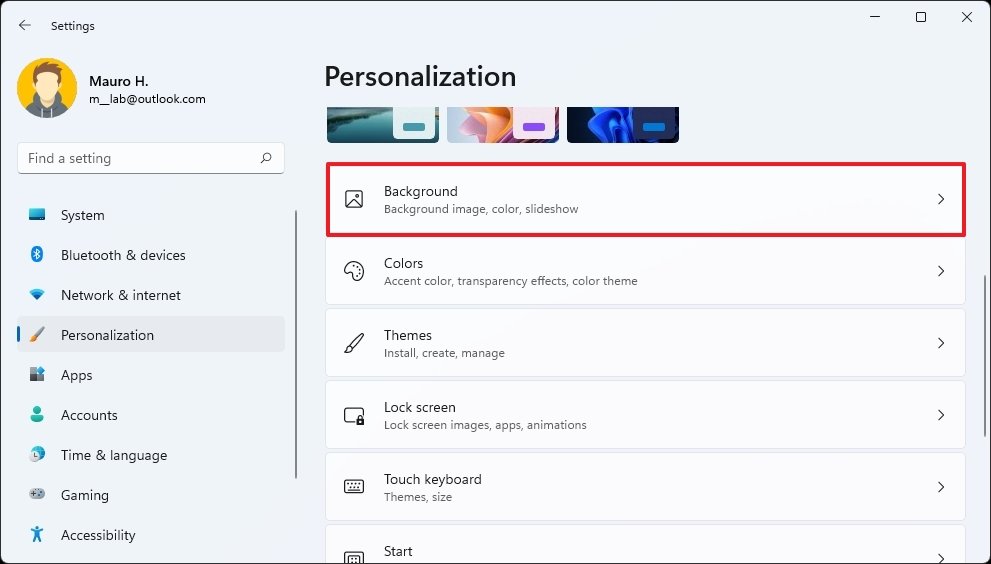Click the Gaming controller icon
991x564 pixels.
pos(37,494)
